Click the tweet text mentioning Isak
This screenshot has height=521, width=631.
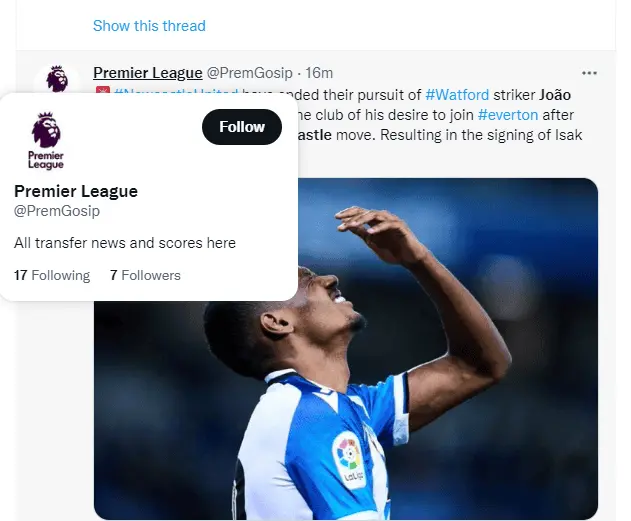[450, 135]
